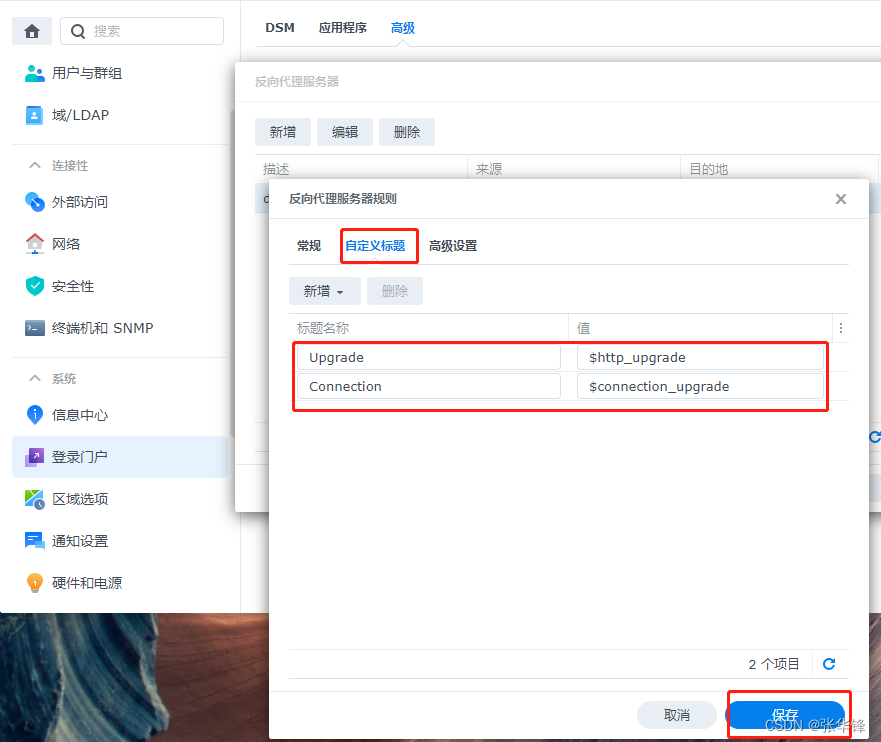Screen dimensions: 881x742
Task: Click 新增 in the reverse proxy window
Action: [x=283, y=132]
